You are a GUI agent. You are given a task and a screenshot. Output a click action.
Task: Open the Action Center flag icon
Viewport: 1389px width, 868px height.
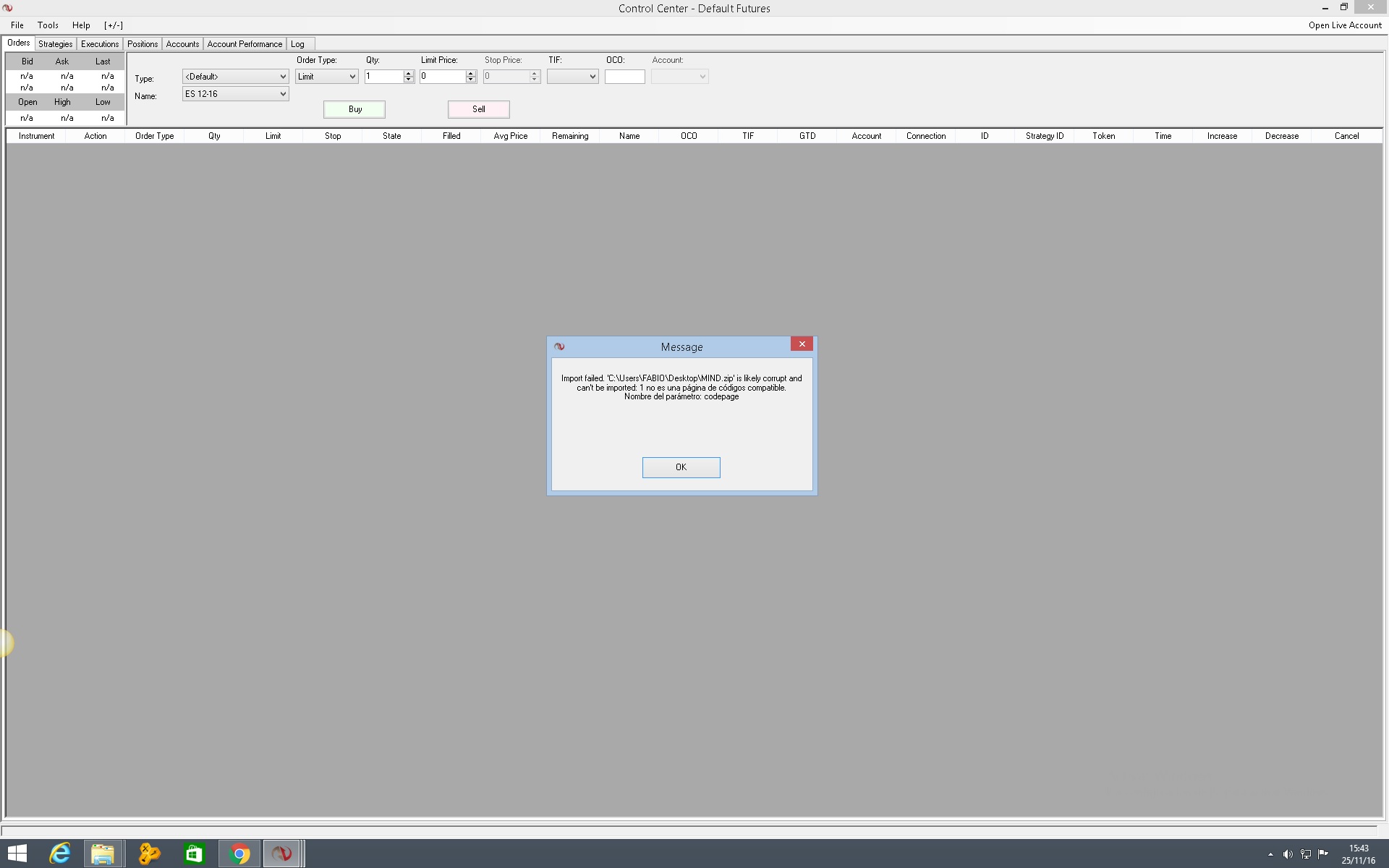pos(1323,854)
